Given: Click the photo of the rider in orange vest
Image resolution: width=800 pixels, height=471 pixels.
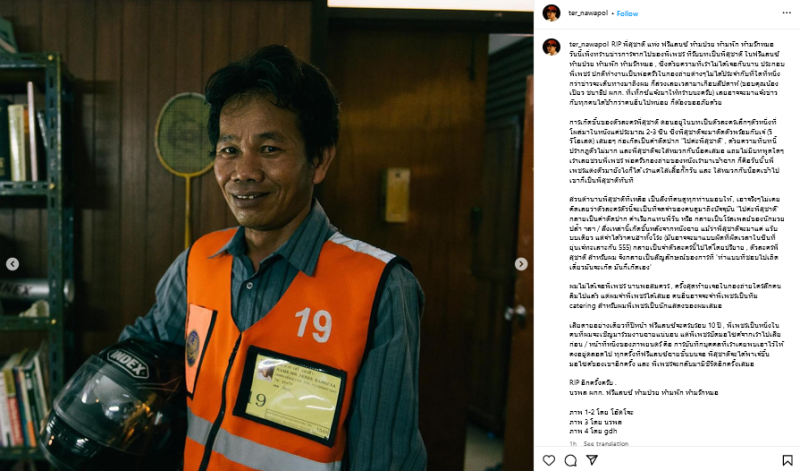Looking at the screenshot, I should click(x=267, y=235).
